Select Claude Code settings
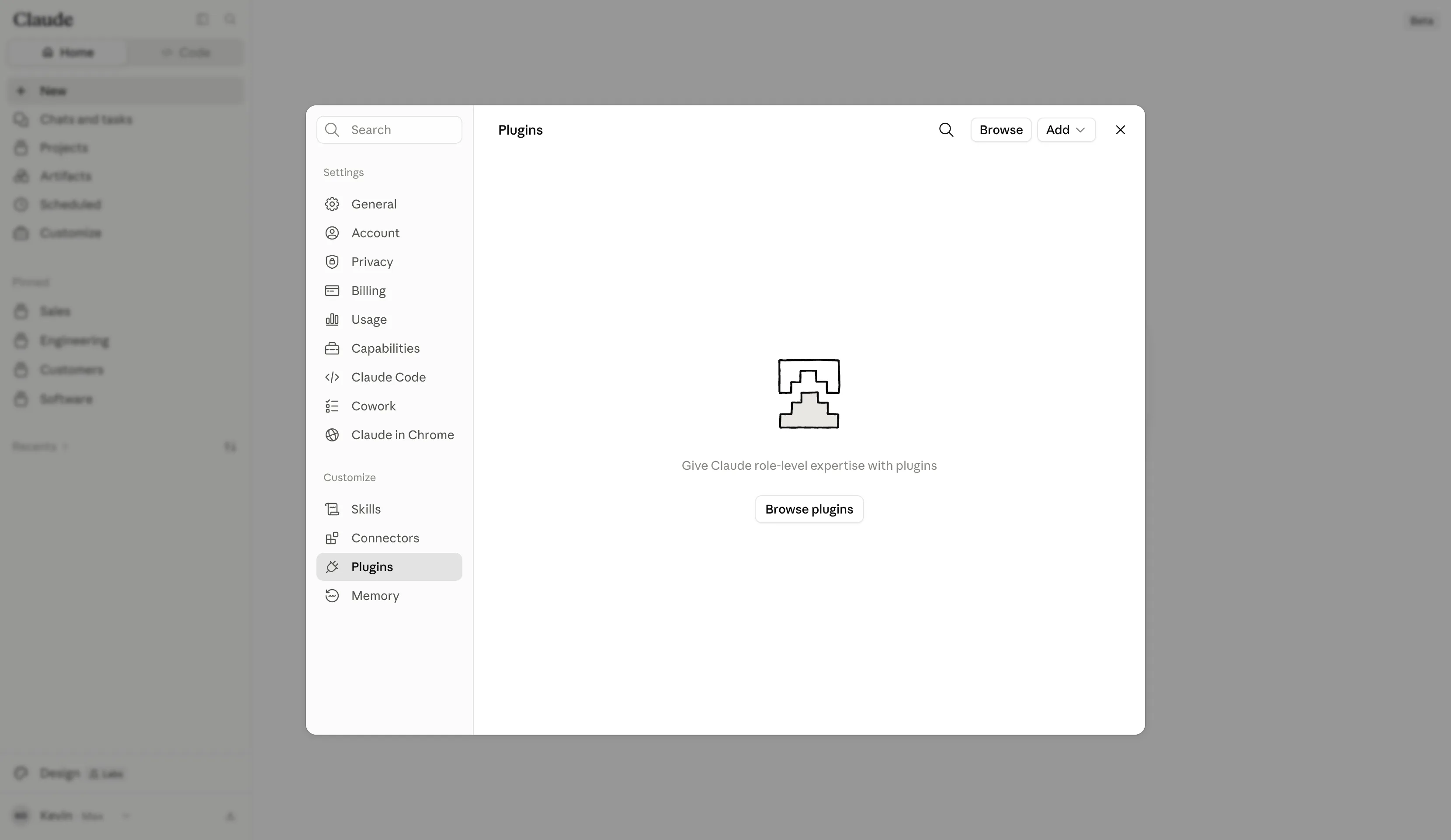Image resolution: width=1451 pixels, height=840 pixels. pyautogui.click(x=389, y=377)
